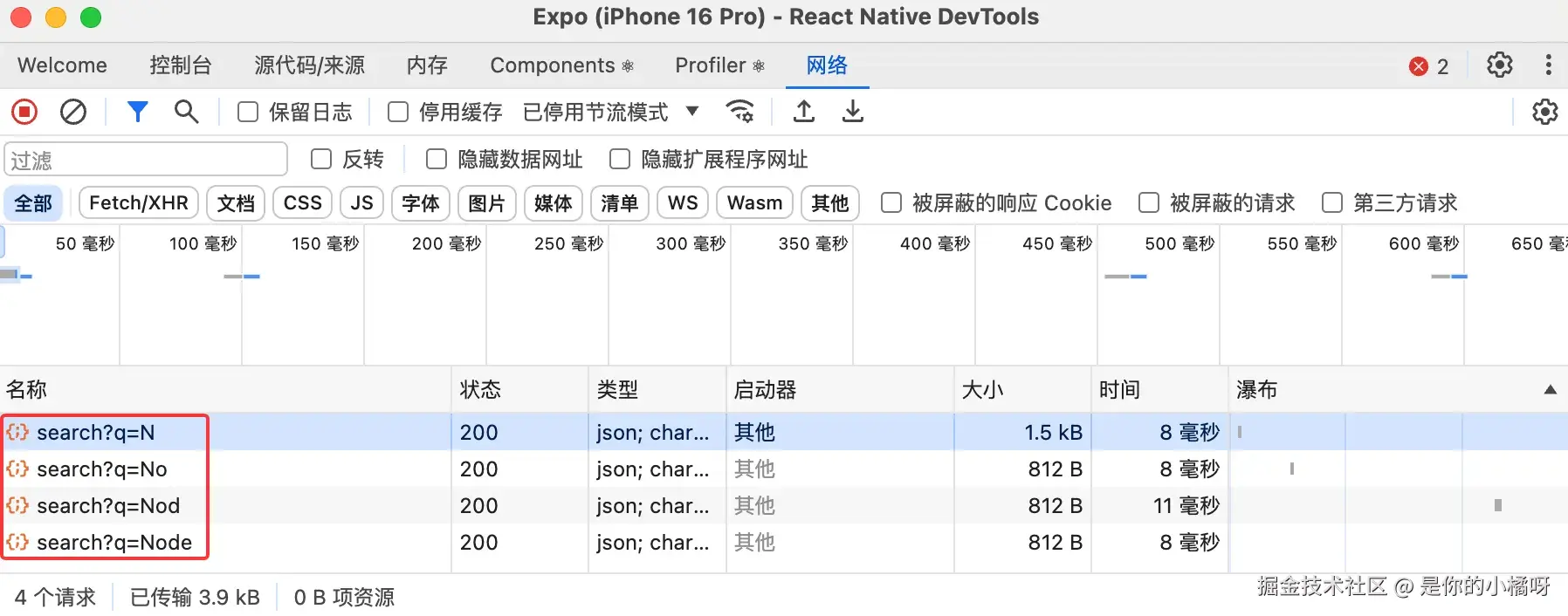This screenshot has height=616, width=1568.
Task: Sort by 大小 column header
Action: [x=1022, y=389]
